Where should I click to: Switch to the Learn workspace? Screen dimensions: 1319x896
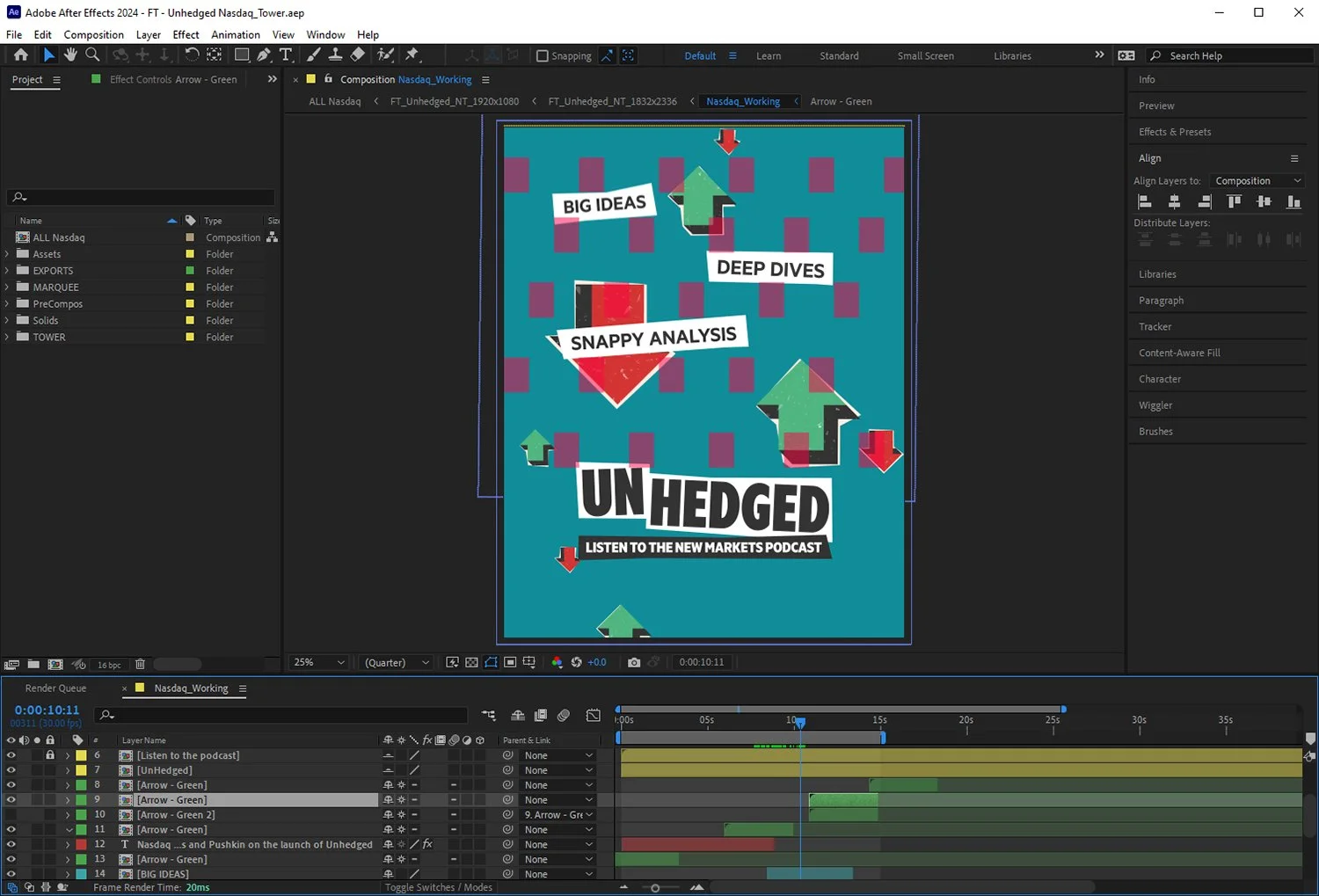(x=768, y=55)
